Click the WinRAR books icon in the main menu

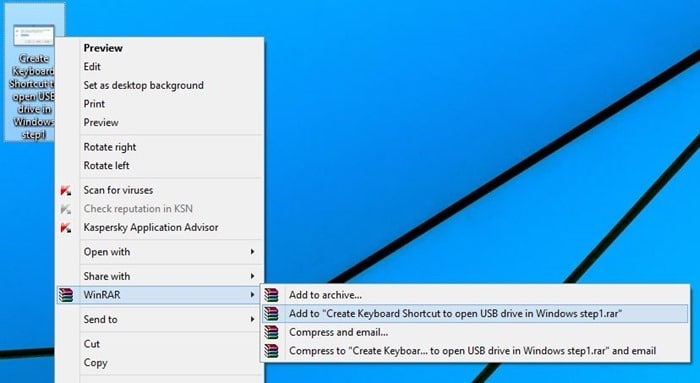click(x=66, y=295)
